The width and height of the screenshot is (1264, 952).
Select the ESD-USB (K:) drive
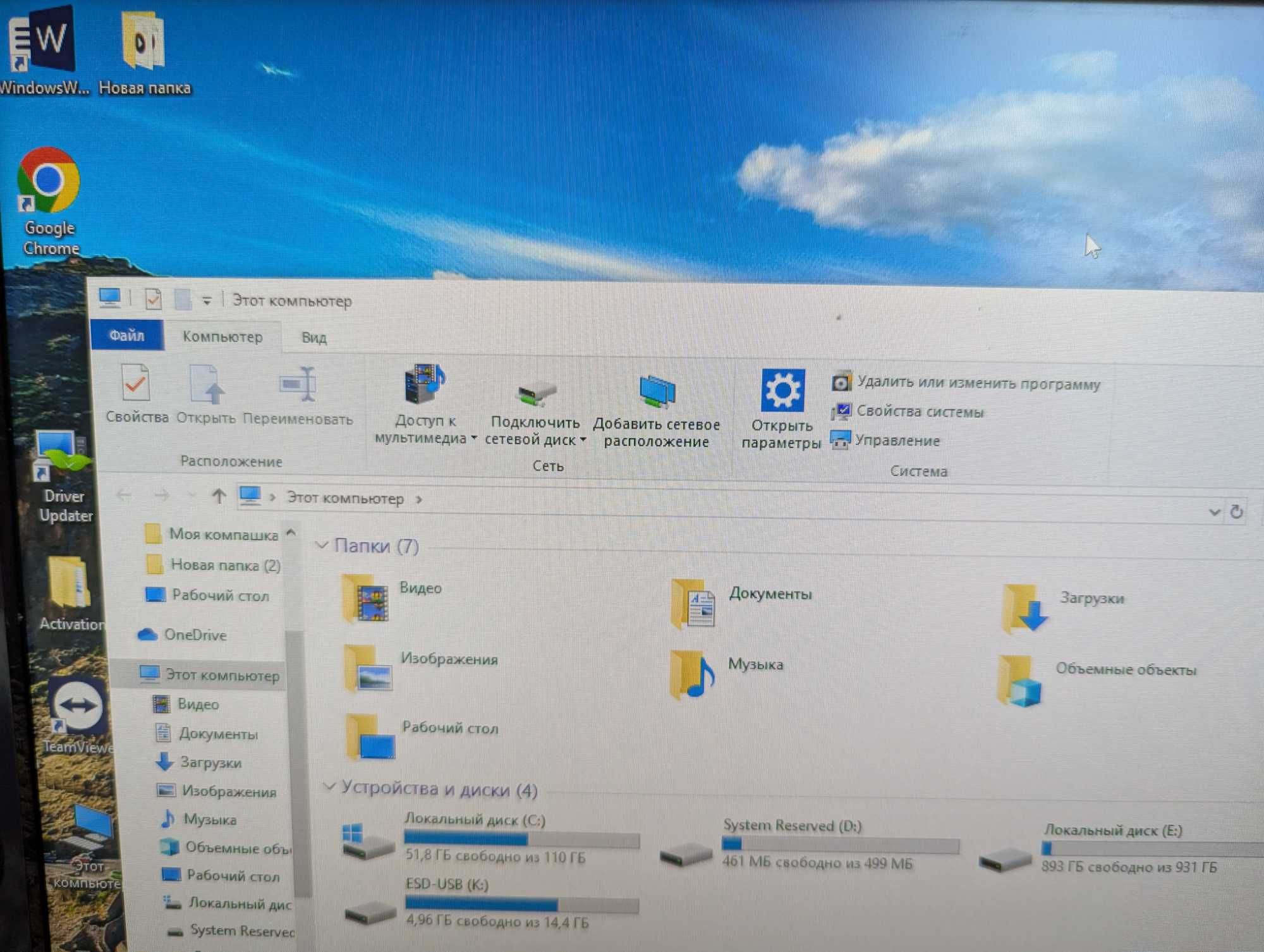pos(492,903)
